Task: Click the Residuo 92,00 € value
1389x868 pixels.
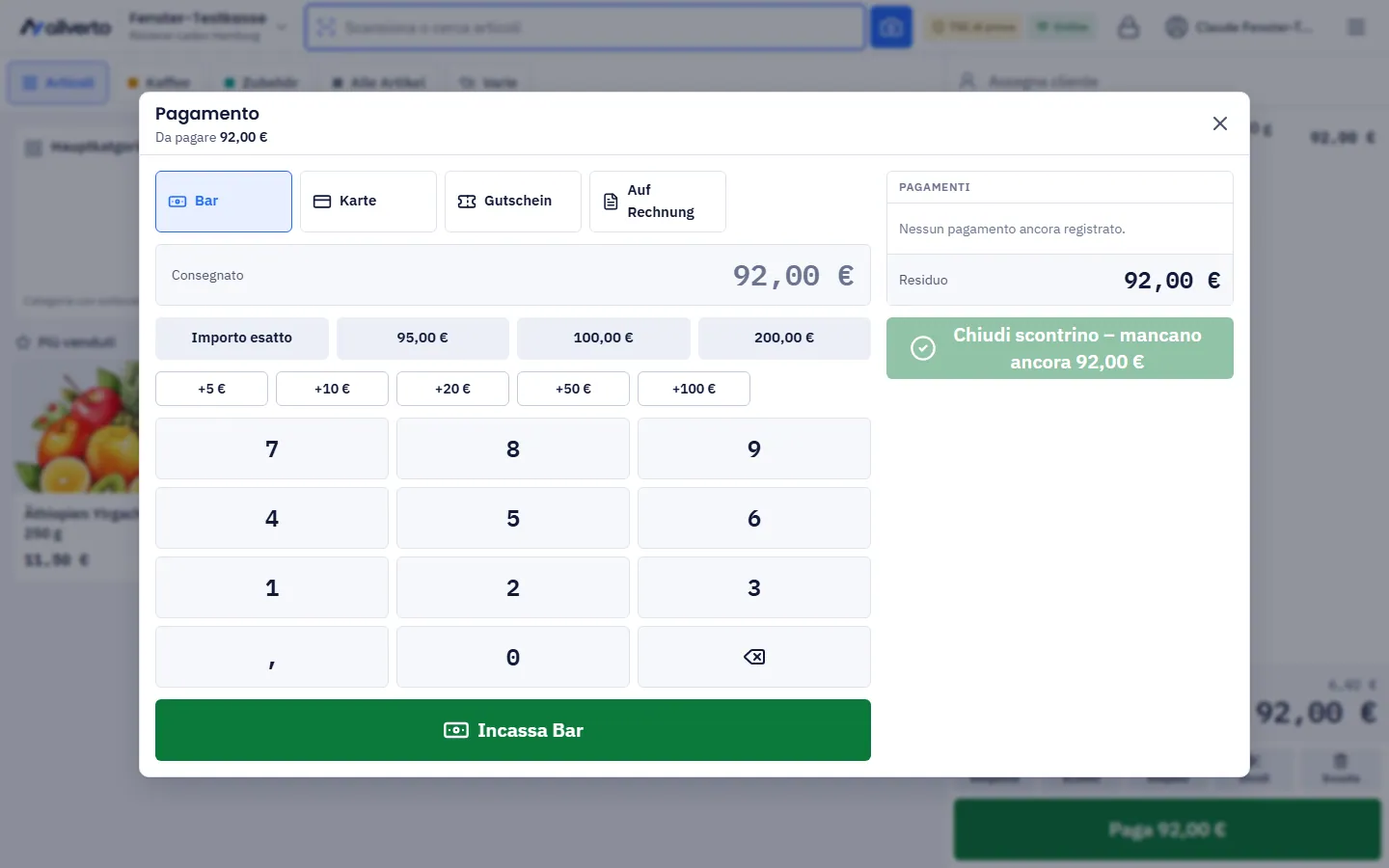Action: coord(1172,281)
